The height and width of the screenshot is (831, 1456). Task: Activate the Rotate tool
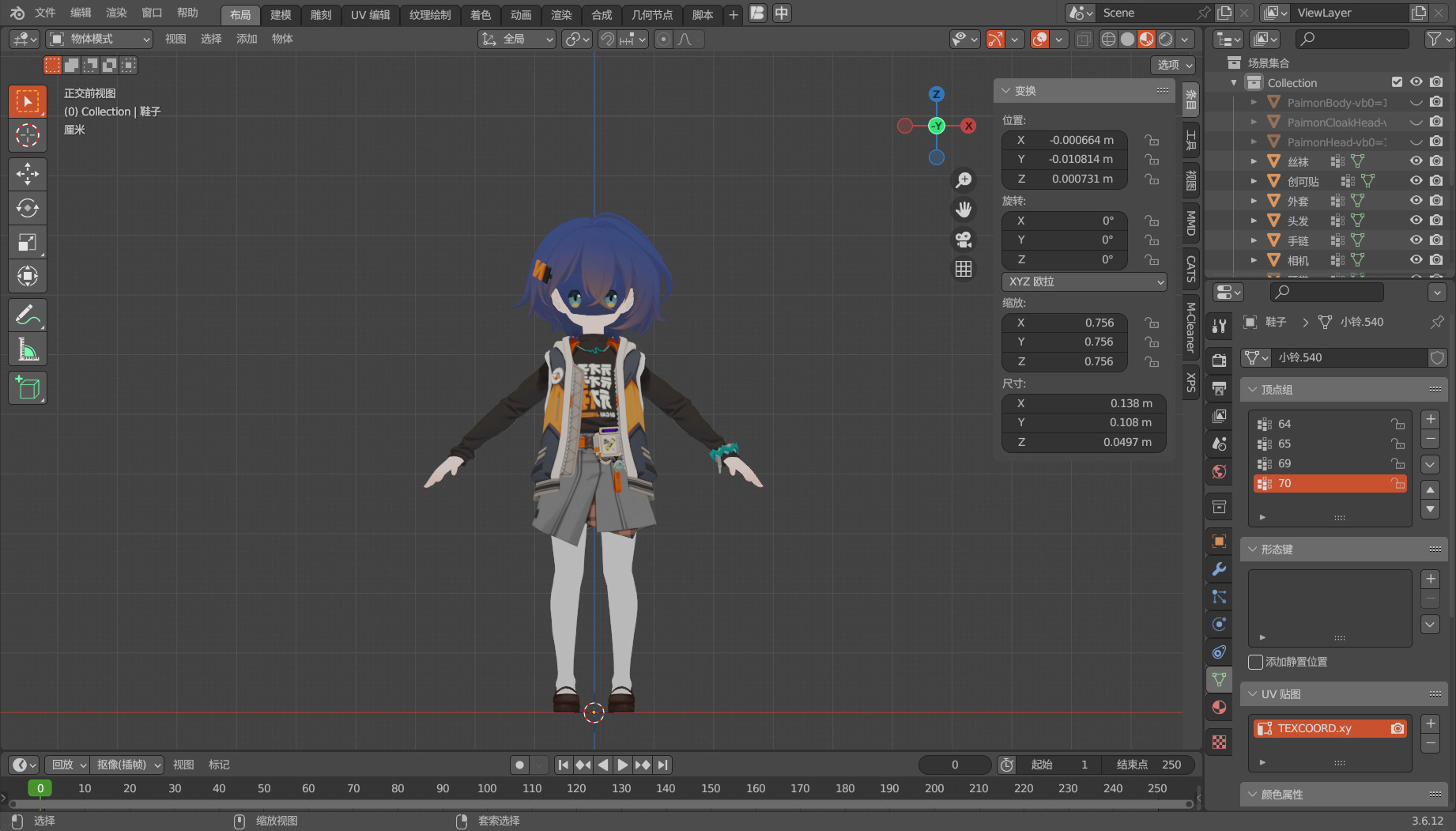28,208
